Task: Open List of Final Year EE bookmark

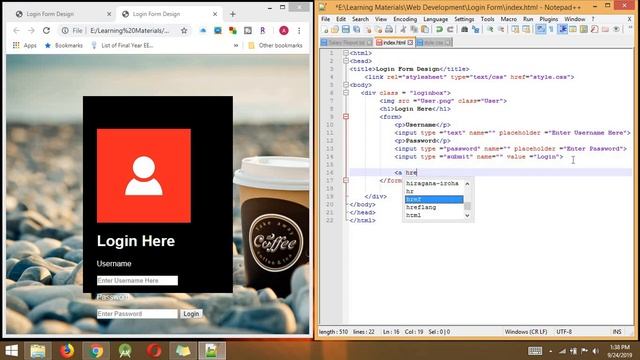Action: pyautogui.click(x=122, y=45)
